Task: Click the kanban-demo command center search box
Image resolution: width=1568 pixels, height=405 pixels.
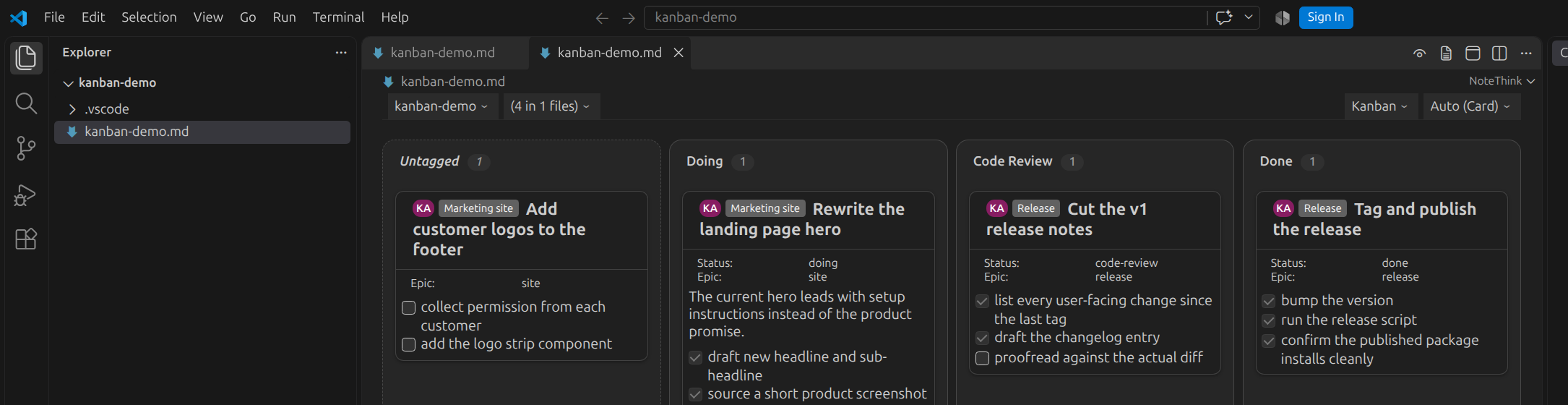Action: coord(925,17)
